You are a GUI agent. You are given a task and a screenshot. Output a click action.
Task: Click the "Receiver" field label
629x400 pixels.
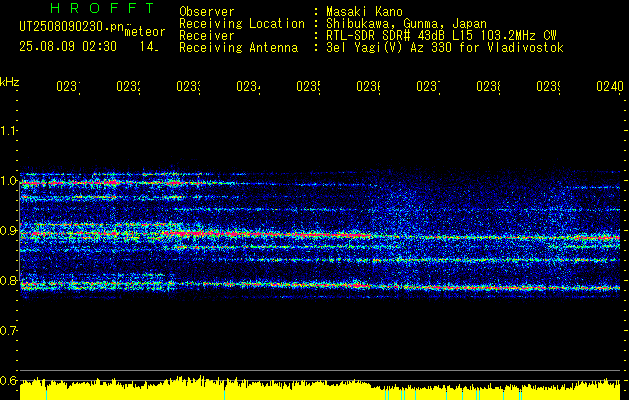click(207, 36)
